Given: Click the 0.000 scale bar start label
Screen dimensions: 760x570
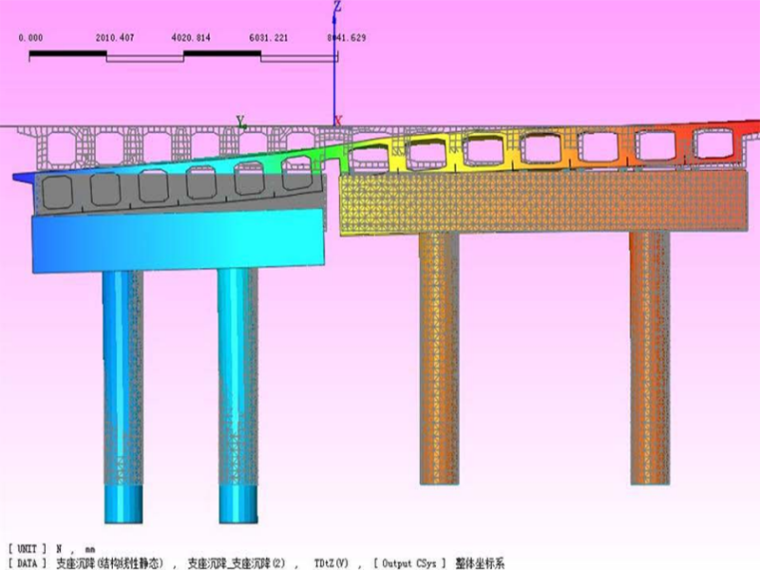Looking at the screenshot, I should (x=31, y=38).
